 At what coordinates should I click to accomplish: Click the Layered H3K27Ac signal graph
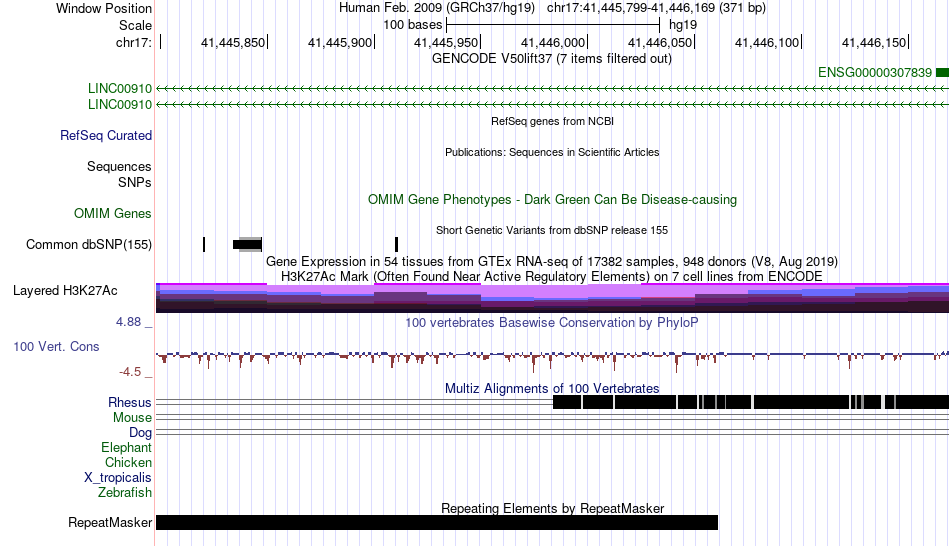[x=553, y=298]
